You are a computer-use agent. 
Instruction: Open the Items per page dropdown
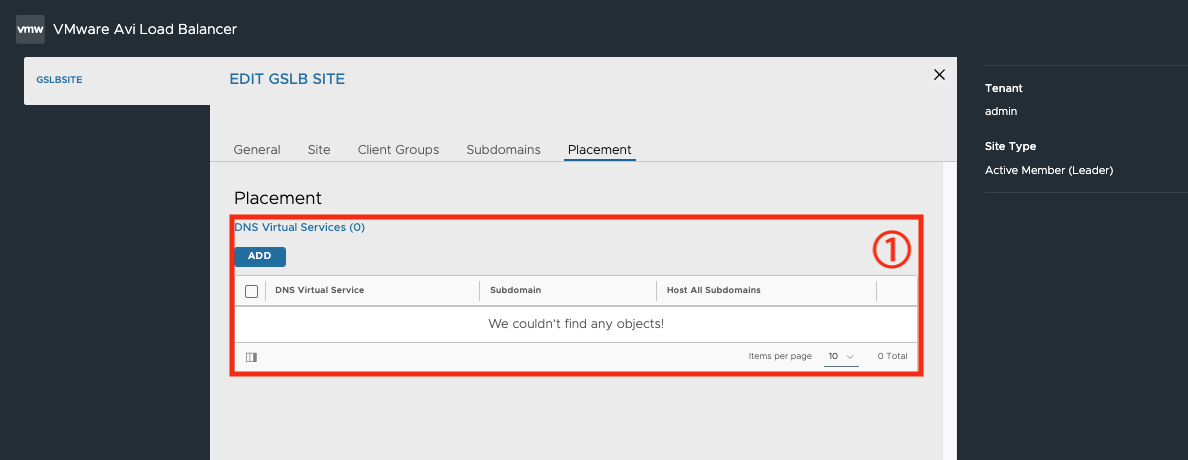[x=841, y=356]
